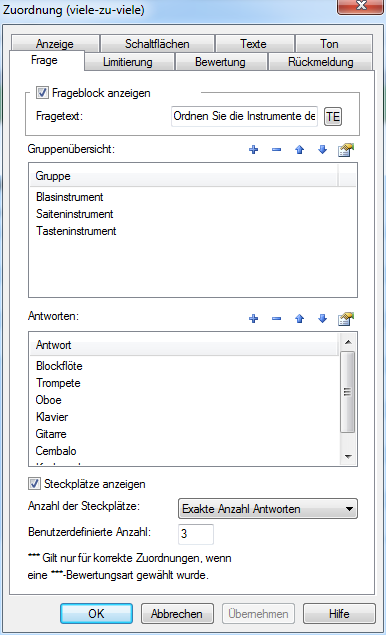The width and height of the screenshot is (386, 635).
Task: Expand Anzahl der Steckplätze dropdown
Action: pos(268,509)
